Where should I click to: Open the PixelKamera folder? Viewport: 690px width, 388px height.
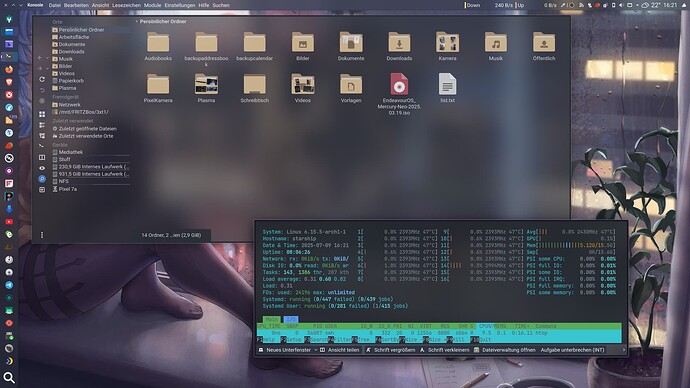158,88
